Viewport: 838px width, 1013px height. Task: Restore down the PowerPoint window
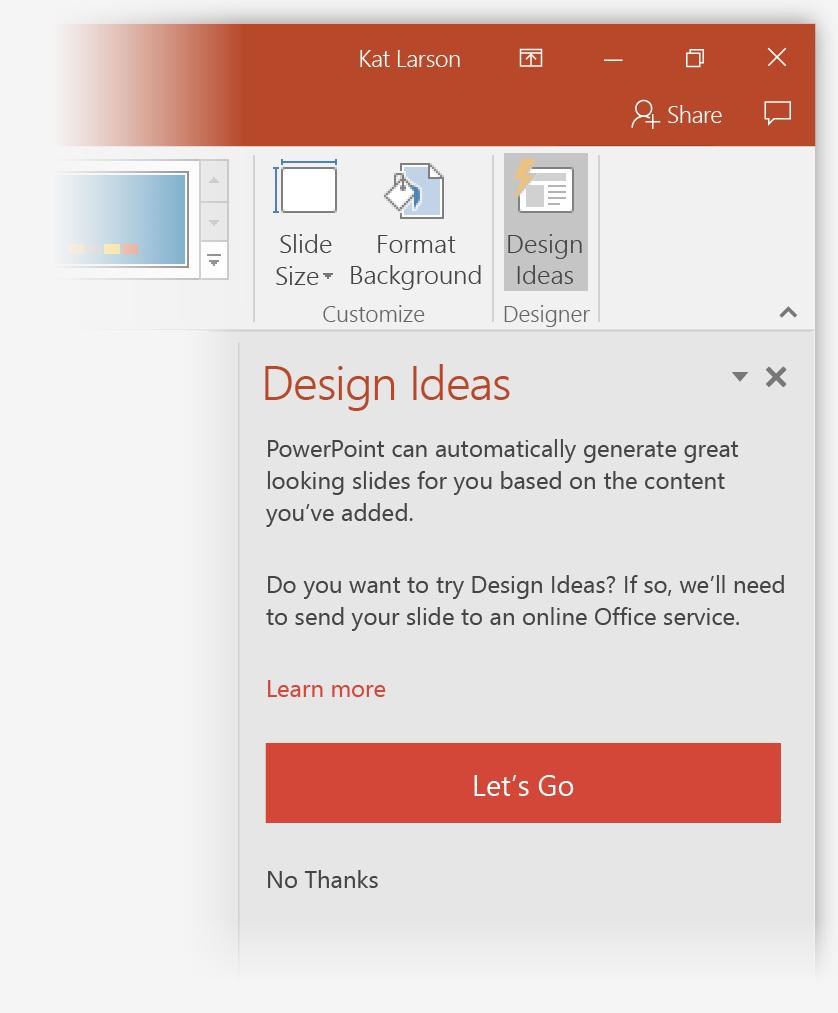tap(695, 59)
